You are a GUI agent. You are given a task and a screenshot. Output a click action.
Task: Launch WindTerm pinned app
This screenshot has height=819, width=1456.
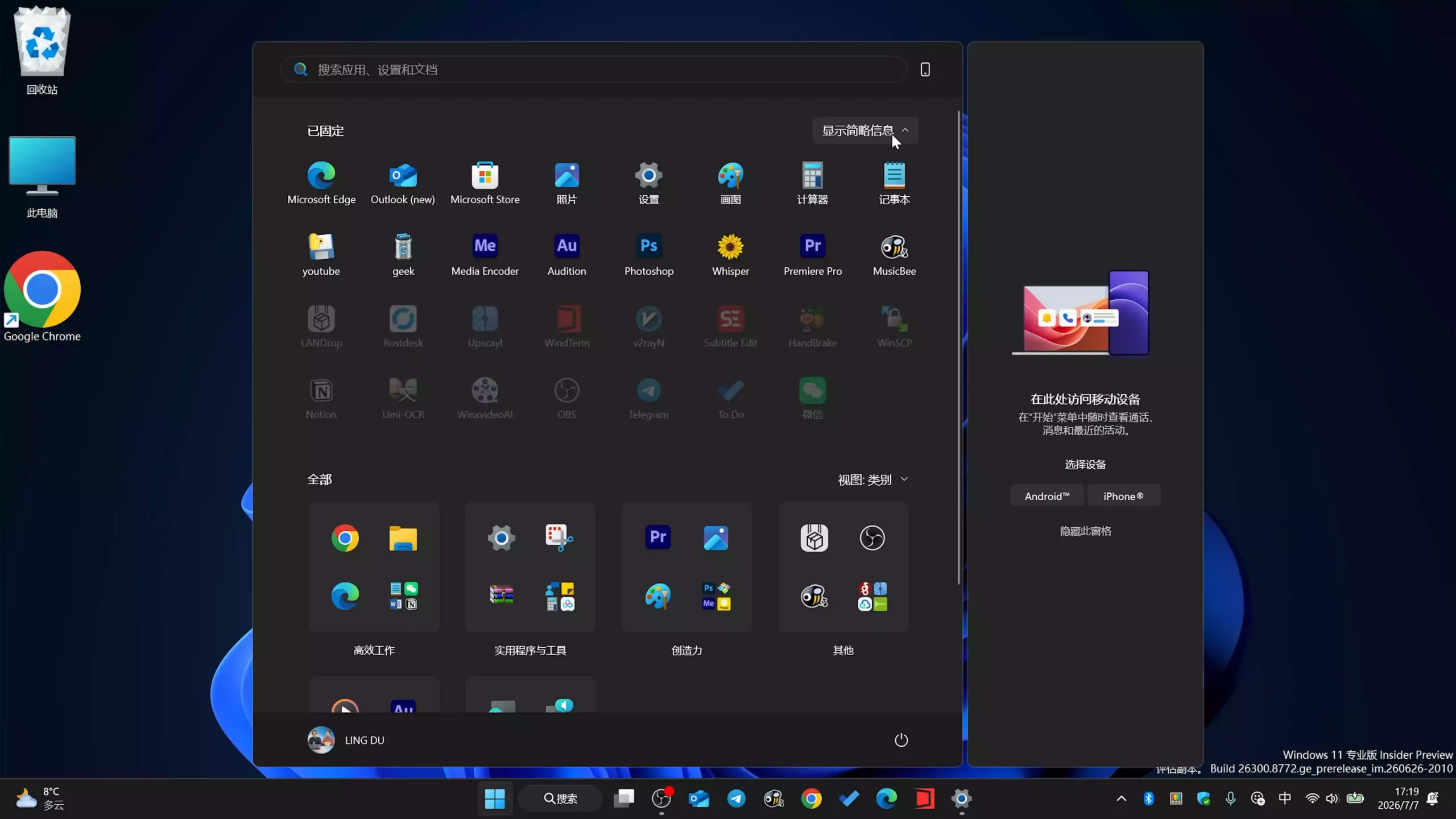[x=566, y=326]
